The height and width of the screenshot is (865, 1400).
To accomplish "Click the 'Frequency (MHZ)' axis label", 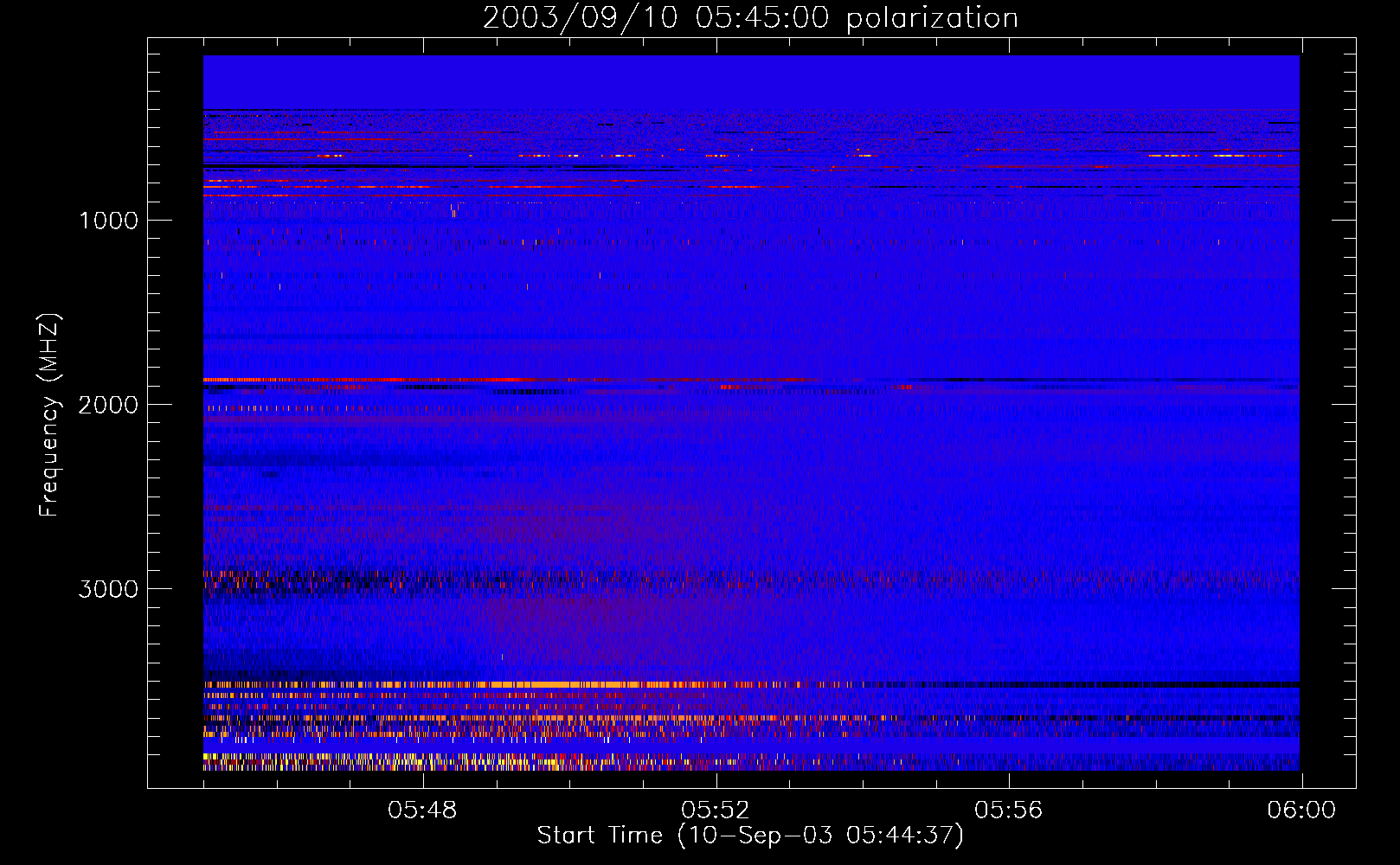I will coord(49,415).
